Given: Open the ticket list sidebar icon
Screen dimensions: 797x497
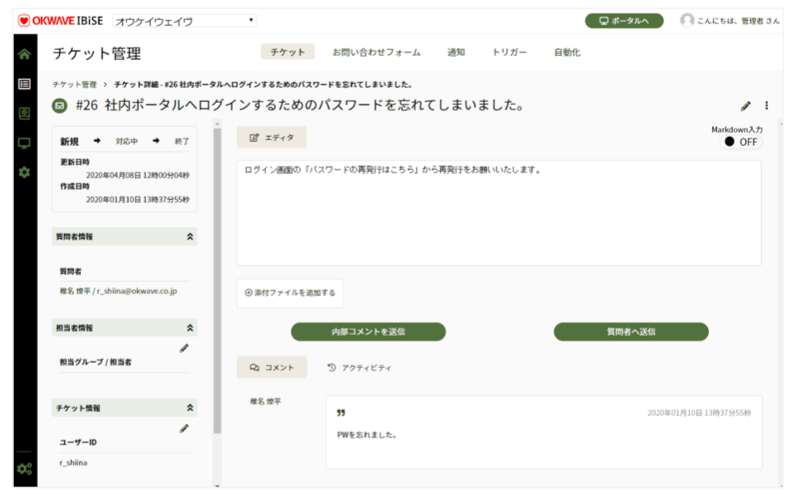Looking at the screenshot, I should pos(24,83).
